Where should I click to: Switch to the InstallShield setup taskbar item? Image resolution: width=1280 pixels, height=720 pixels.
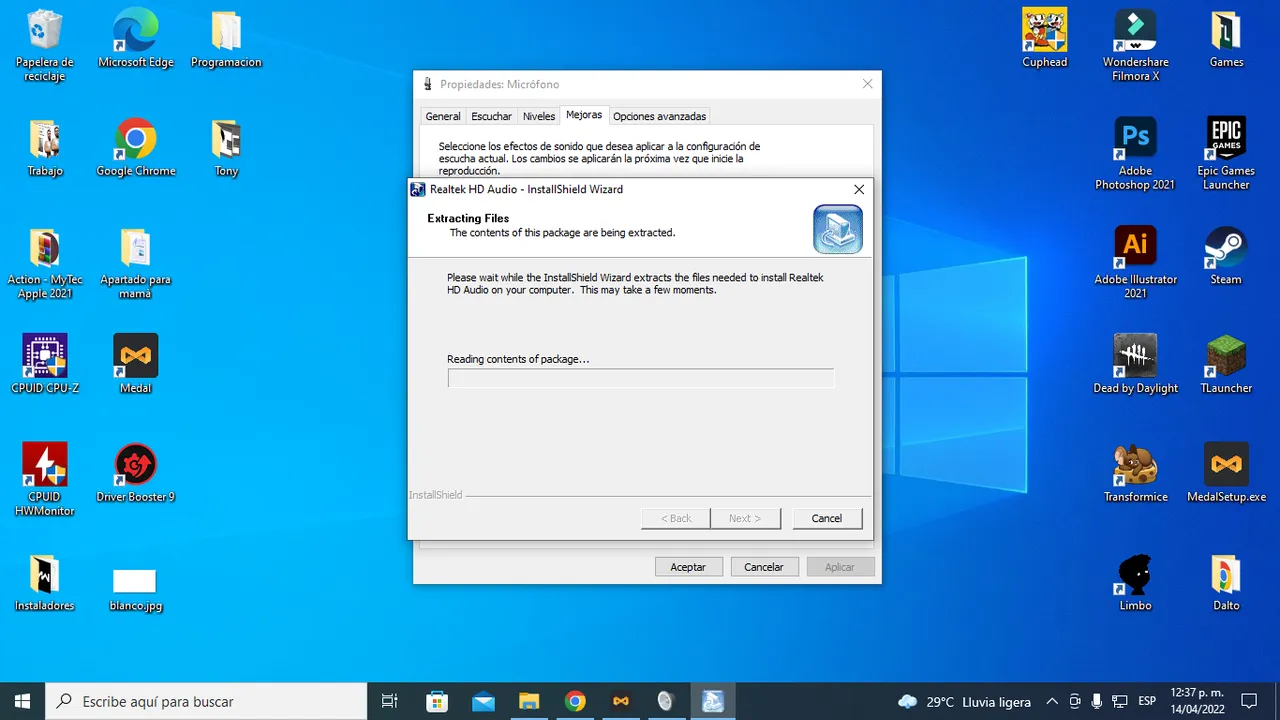[x=713, y=701]
